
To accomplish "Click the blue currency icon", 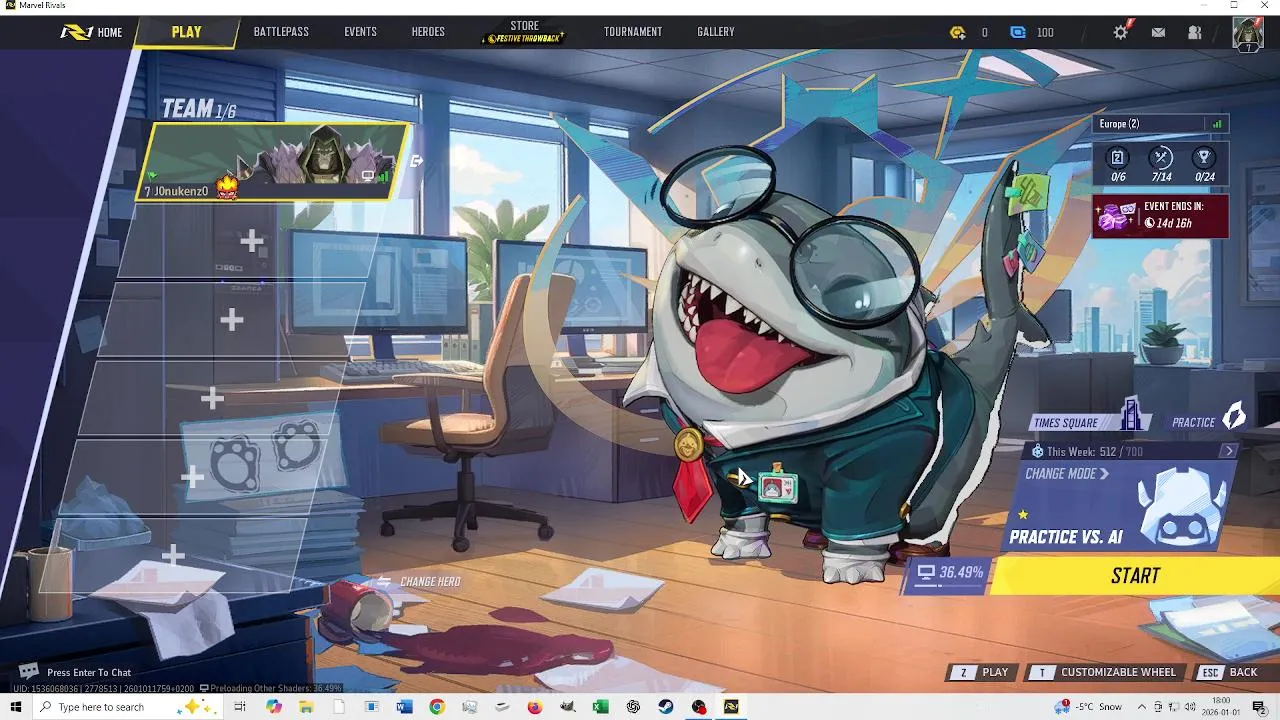I will pyautogui.click(x=1018, y=32).
